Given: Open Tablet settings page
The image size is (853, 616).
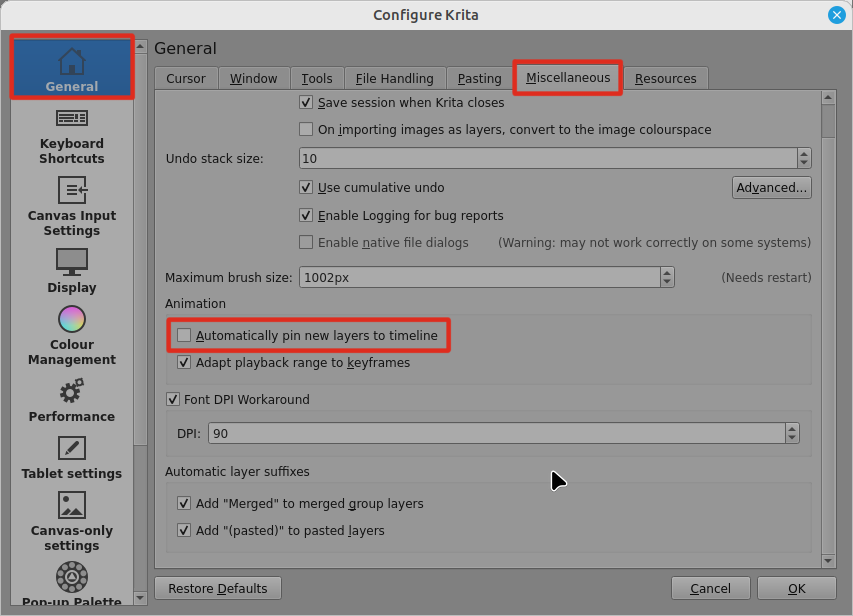Looking at the screenshot, I should tap(72, 458).
